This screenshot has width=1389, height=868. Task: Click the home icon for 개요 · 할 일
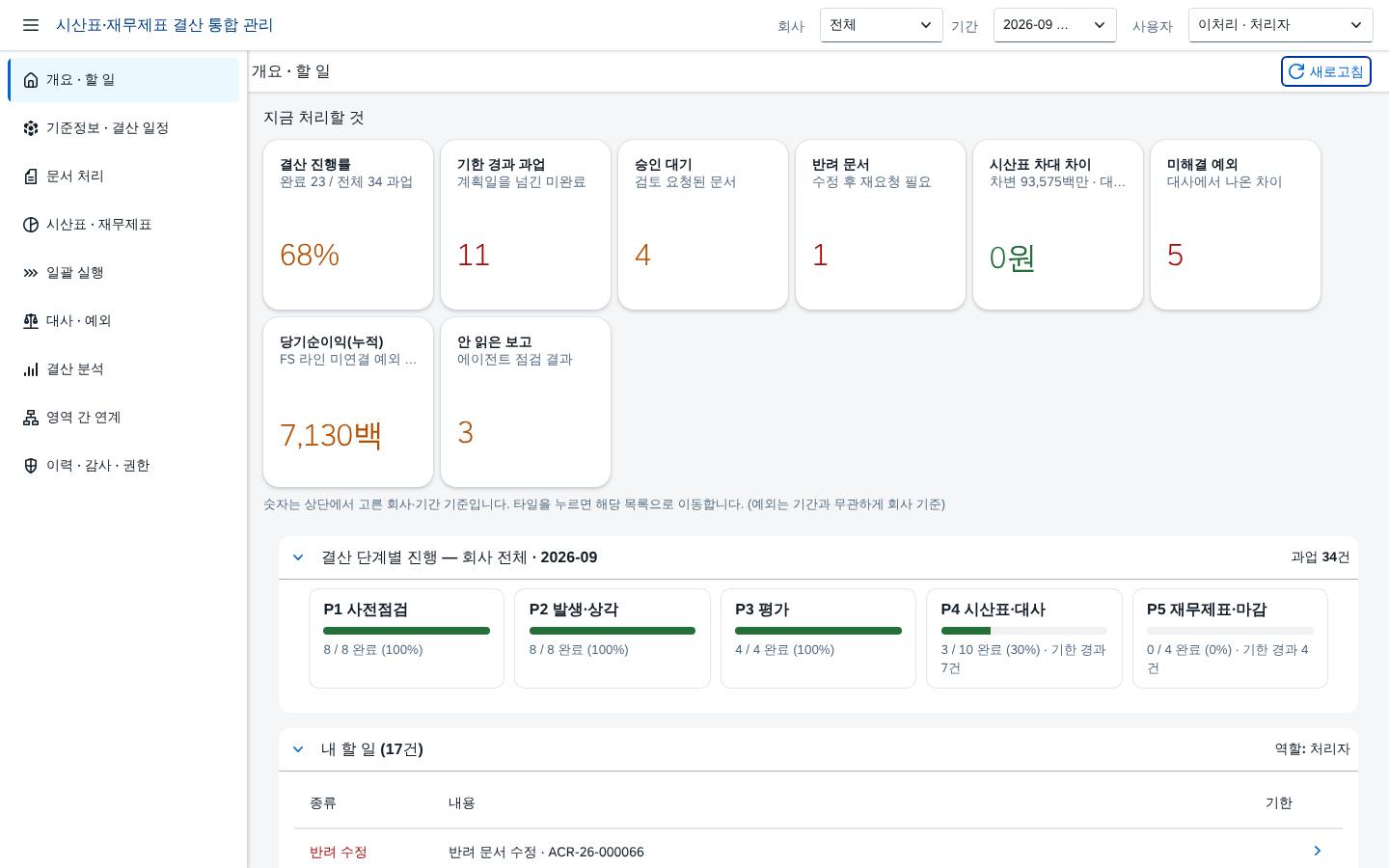(x=31, y=80)
